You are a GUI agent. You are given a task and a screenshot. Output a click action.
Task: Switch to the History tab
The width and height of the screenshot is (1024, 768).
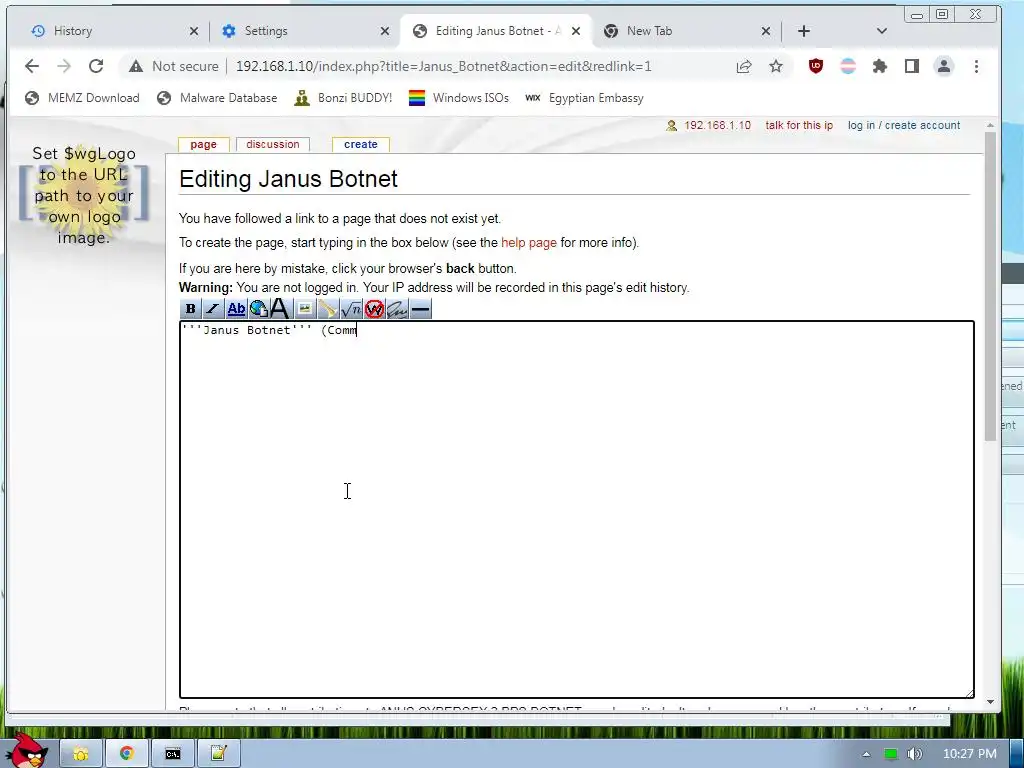tap(111, 31)
